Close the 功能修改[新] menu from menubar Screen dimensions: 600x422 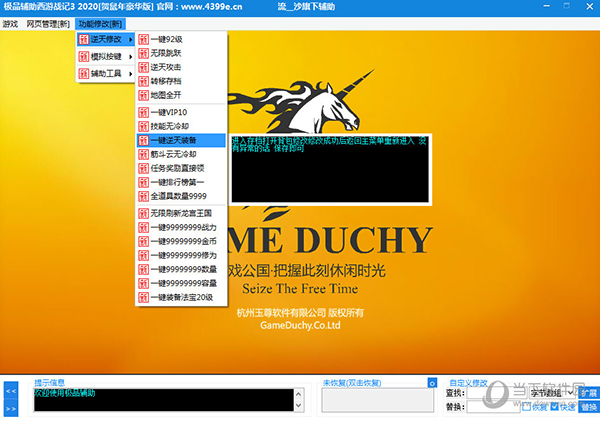(100, 24)
